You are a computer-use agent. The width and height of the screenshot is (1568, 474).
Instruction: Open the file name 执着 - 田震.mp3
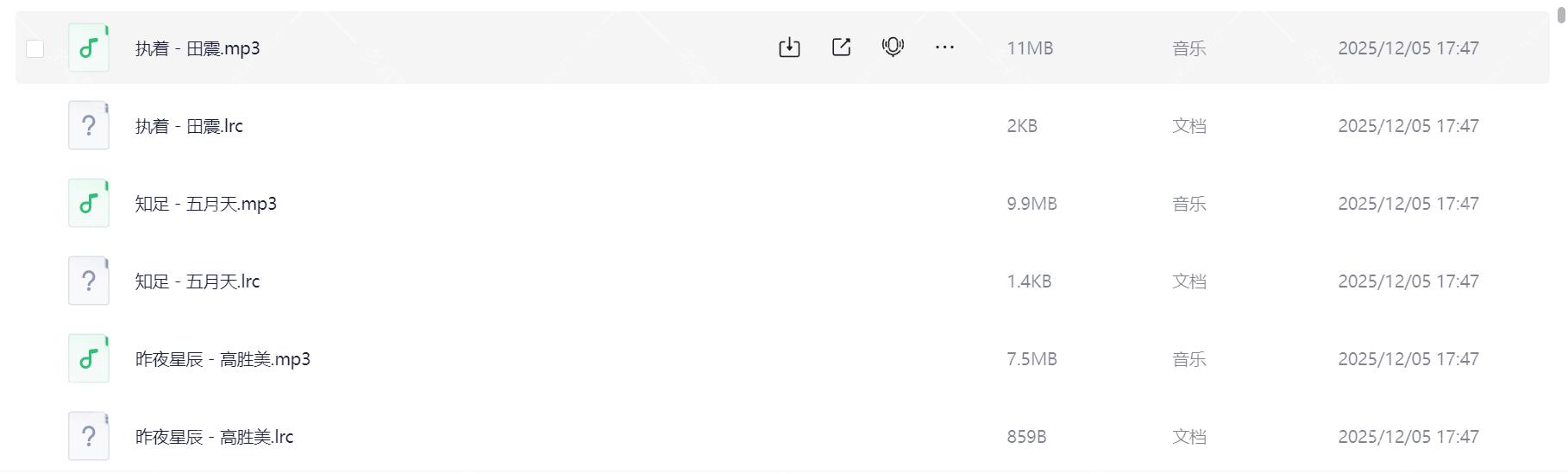(x=198, y=48)
